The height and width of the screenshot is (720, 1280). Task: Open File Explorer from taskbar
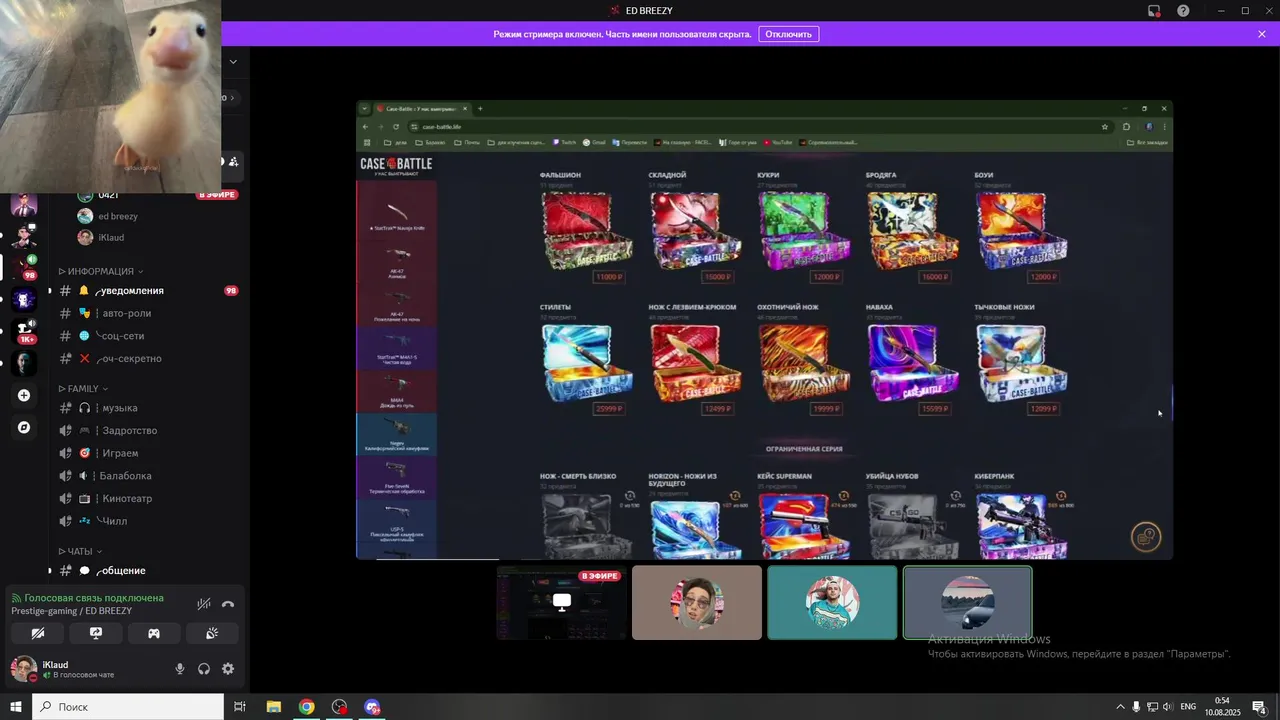point(273,707)
